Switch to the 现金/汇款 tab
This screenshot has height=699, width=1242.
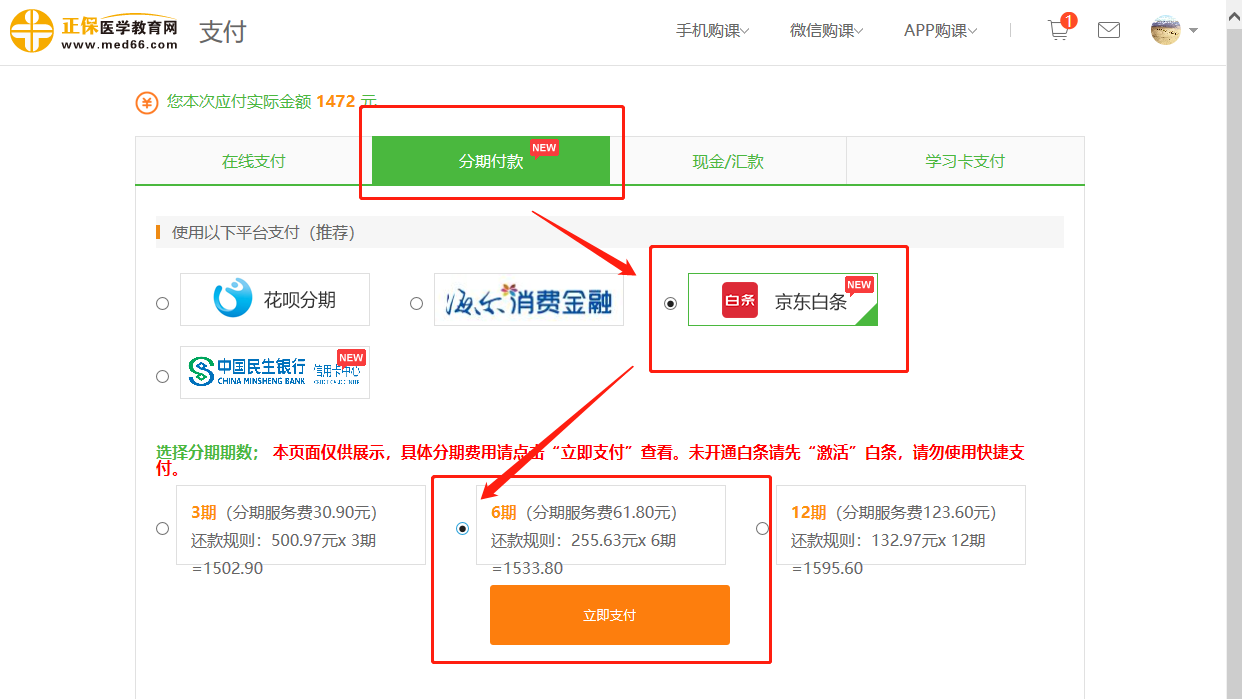728,161
